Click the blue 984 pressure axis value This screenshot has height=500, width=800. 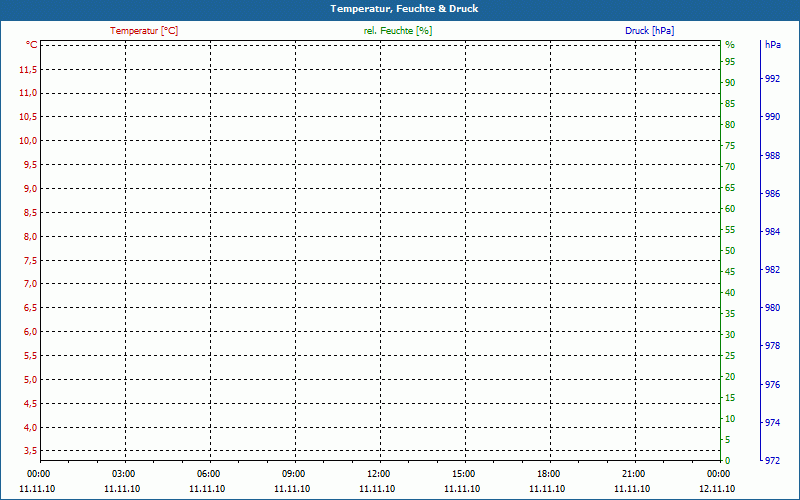(x=772, y=232)
